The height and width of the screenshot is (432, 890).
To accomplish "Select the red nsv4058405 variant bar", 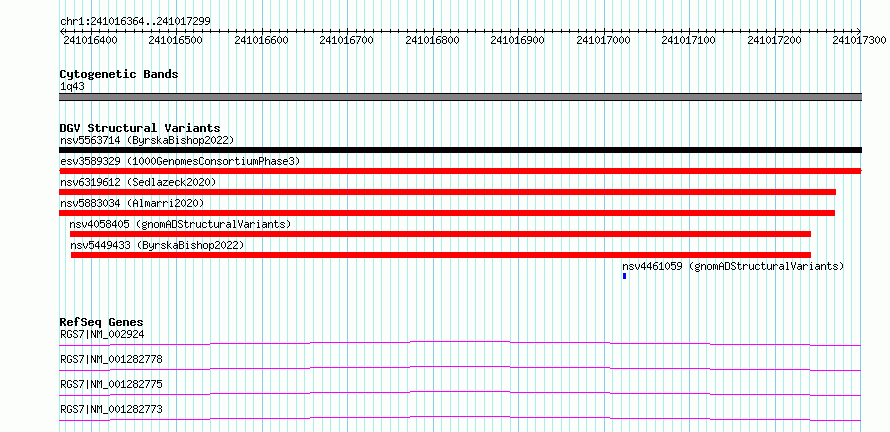I will coord(440,234).
